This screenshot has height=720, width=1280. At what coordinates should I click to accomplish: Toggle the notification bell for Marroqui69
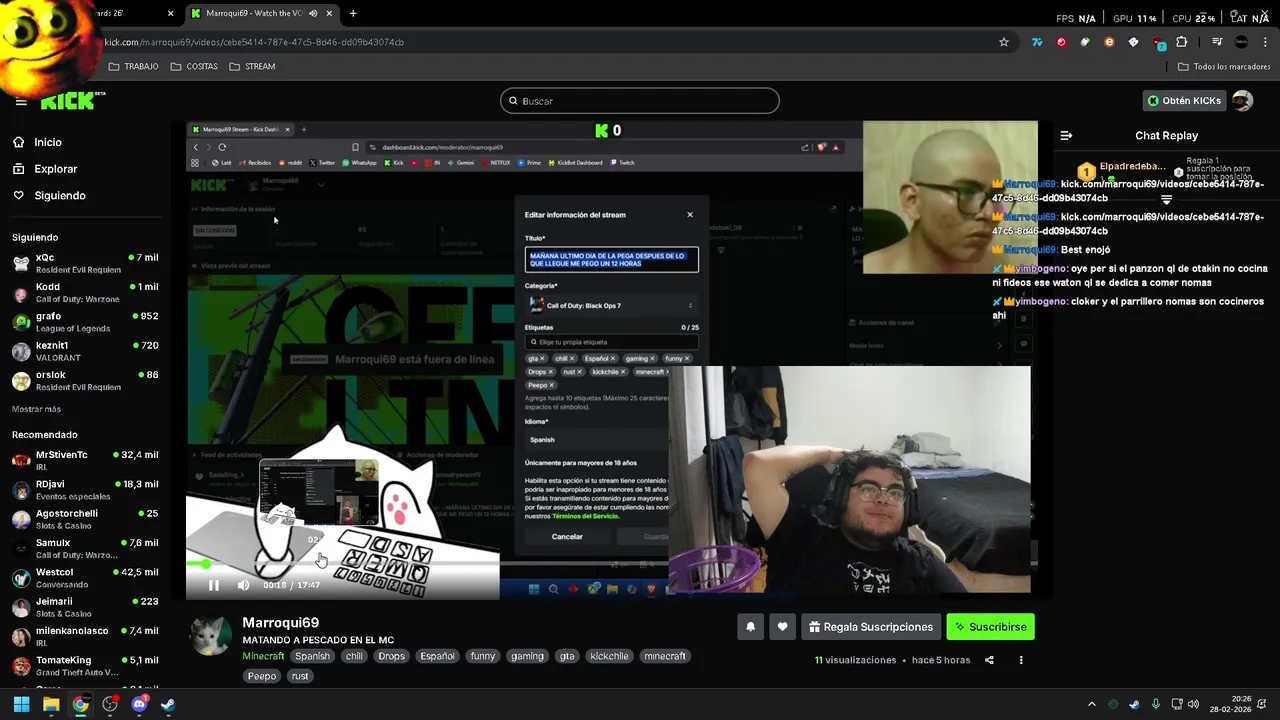[x=750, y=627]
